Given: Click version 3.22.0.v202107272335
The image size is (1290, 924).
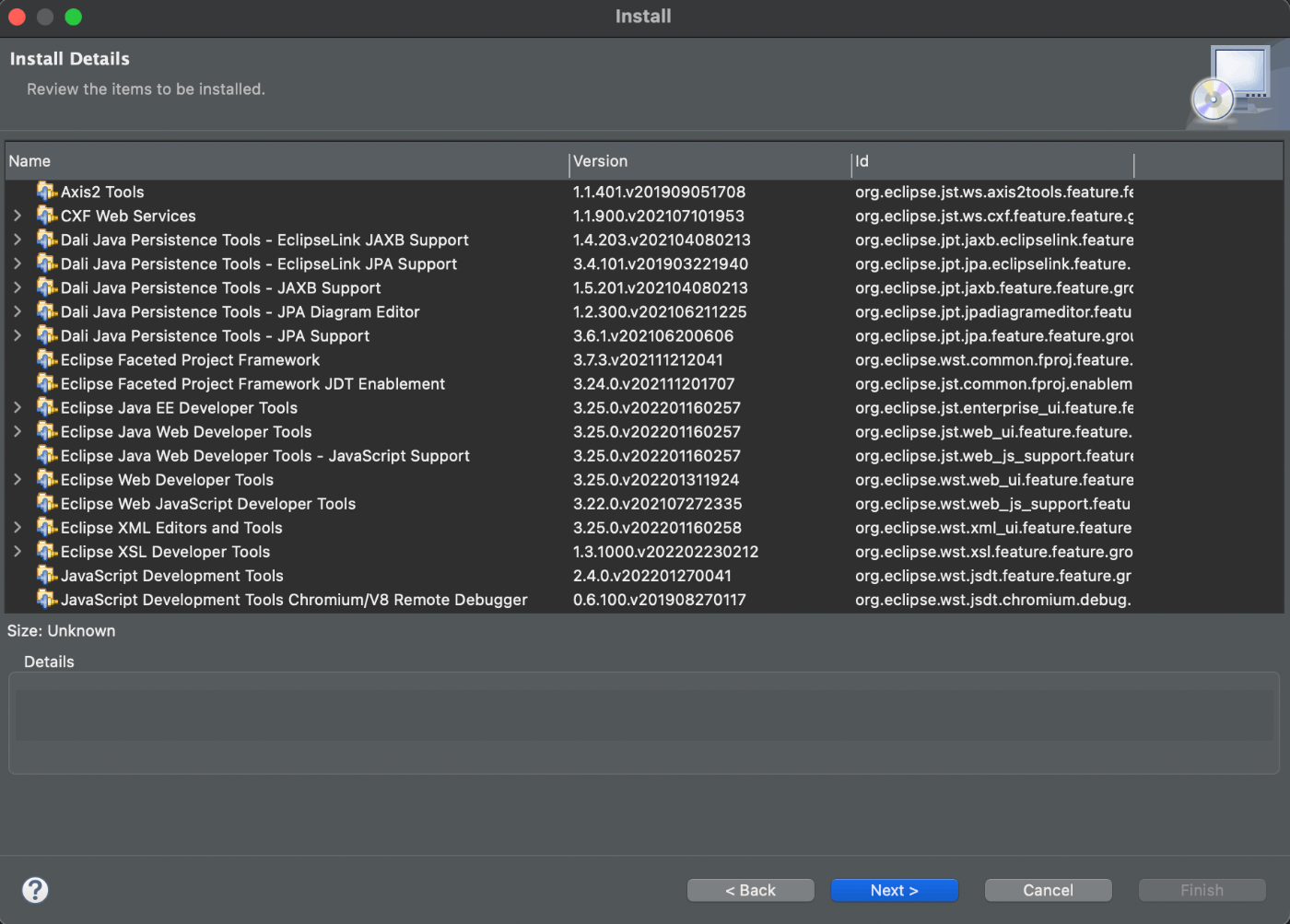Looking at the screenshot, I should pyautogui.click(x=657, y=503).
